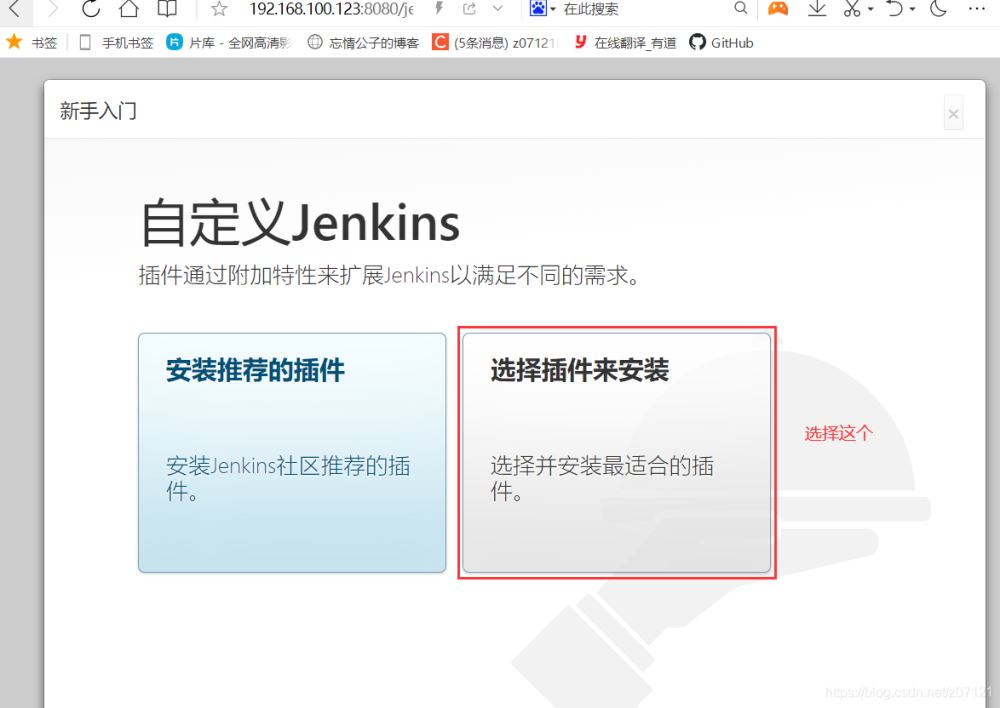
Task: Click the browser forward arrow
Action: point(53,8)
